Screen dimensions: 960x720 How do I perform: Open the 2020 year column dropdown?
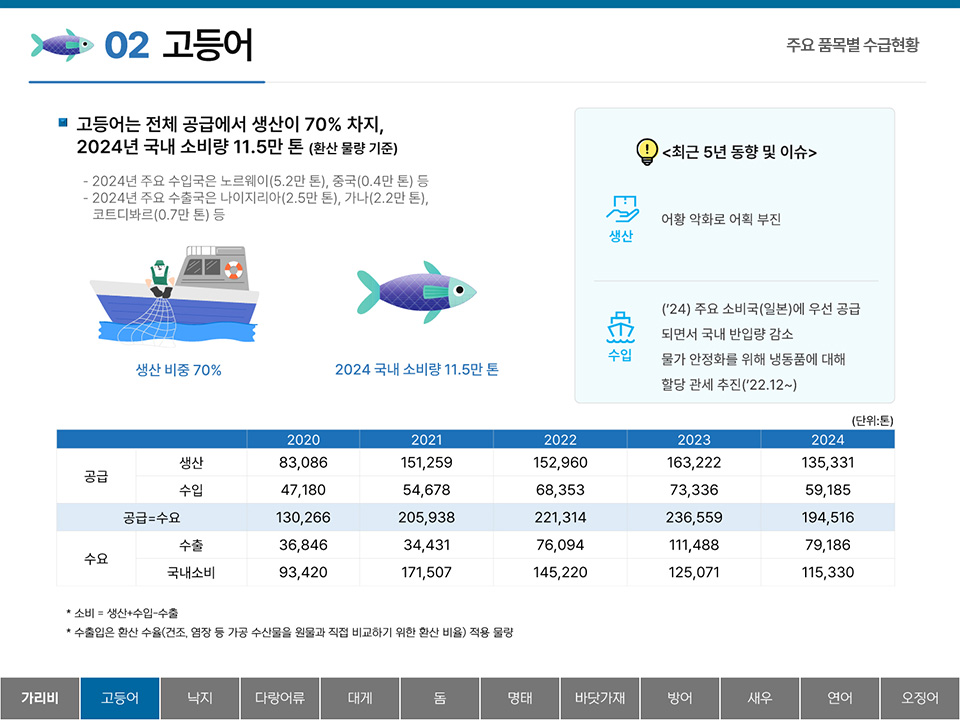305,439
